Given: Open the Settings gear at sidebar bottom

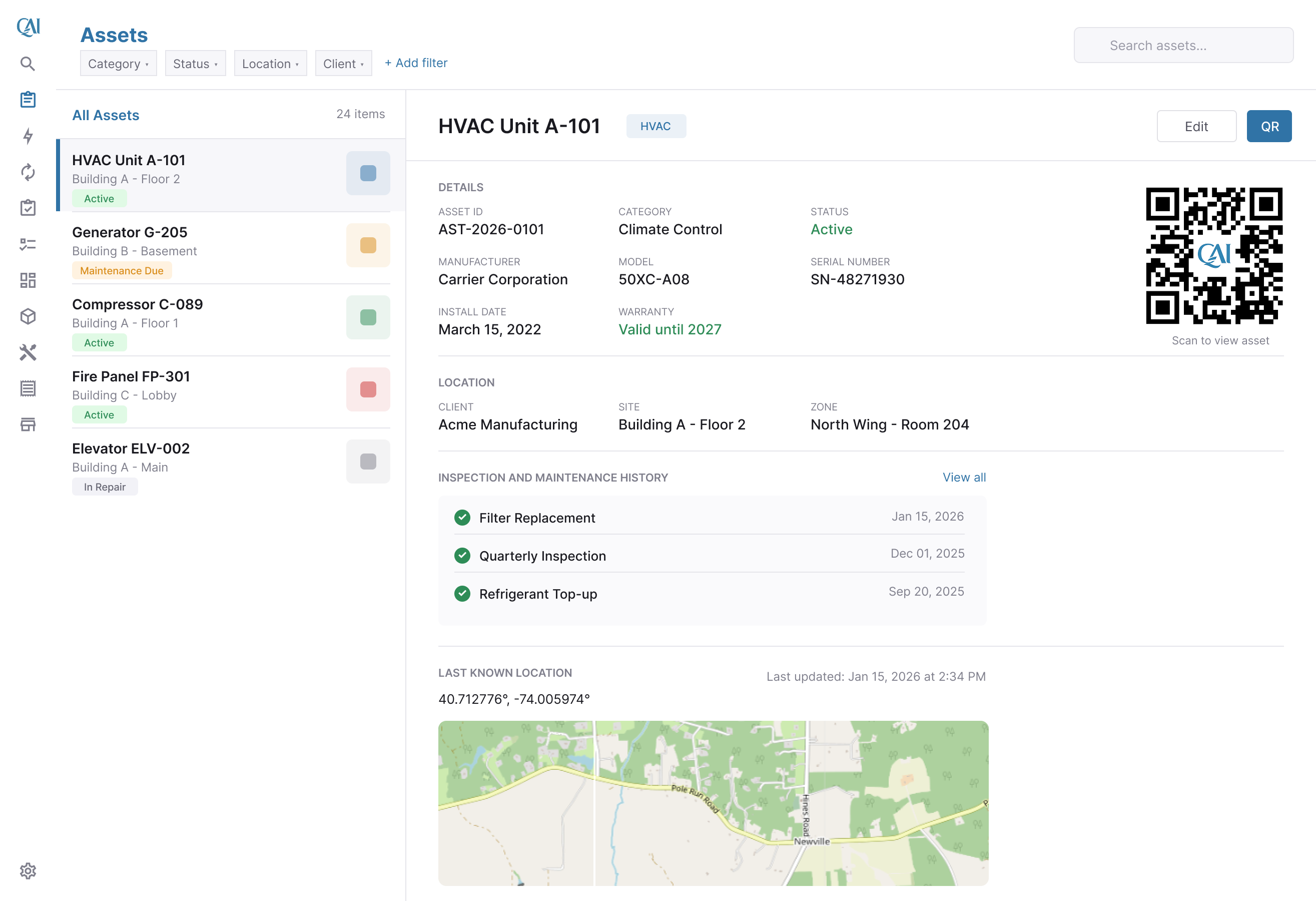Looking at the screenshot, I should 27,871.
